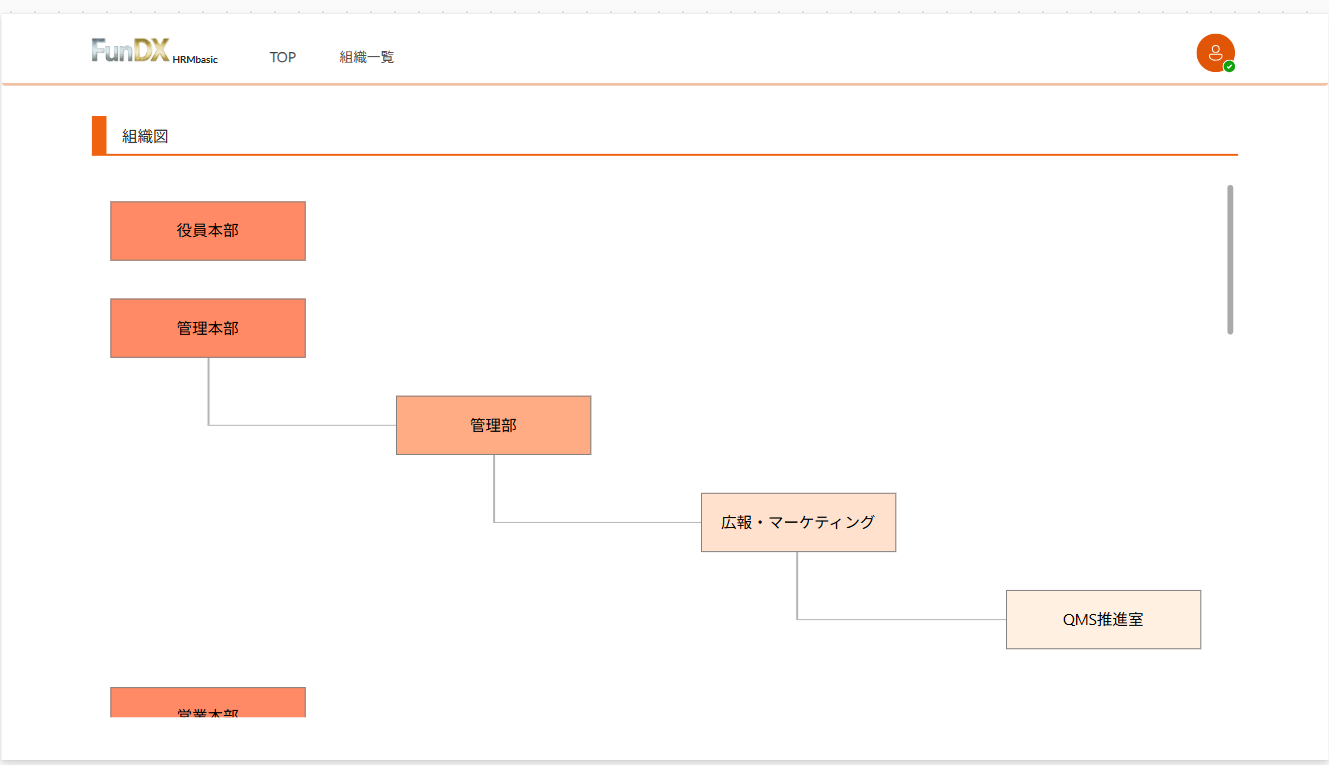1329x765 pixels.
Task: Click the FunDX logo
Action: [131, 51]
